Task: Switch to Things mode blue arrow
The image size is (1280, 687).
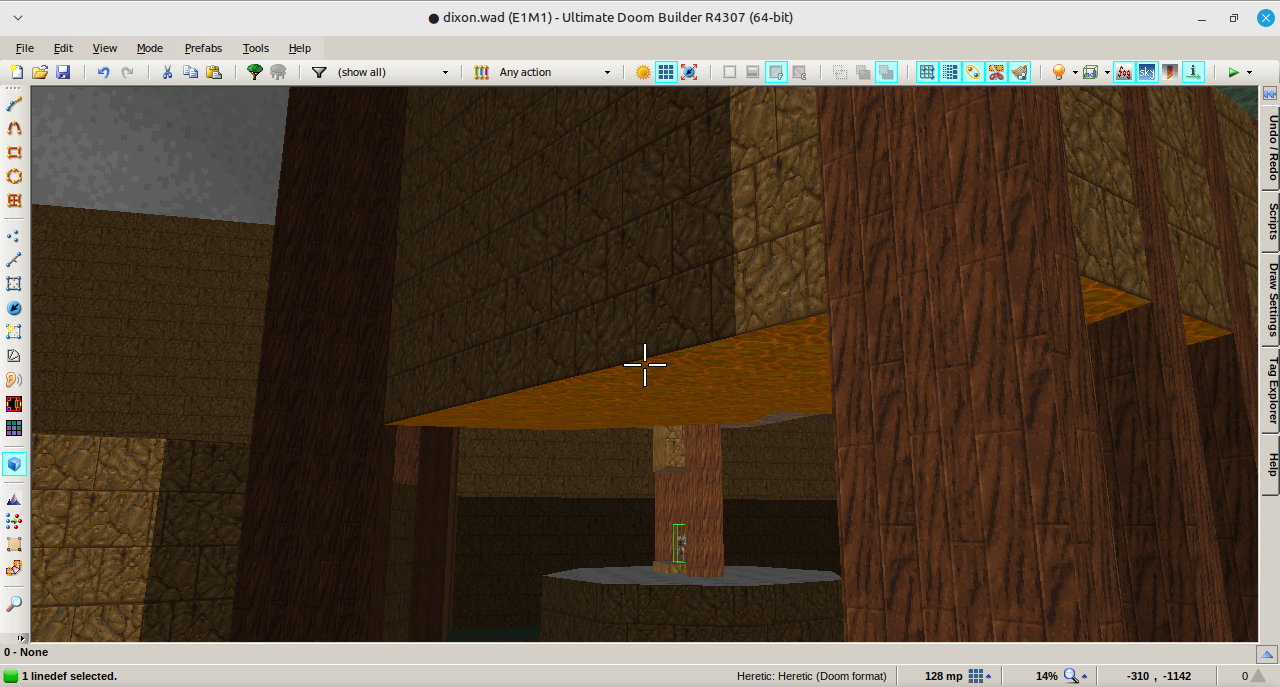Action: coord(14,308)
